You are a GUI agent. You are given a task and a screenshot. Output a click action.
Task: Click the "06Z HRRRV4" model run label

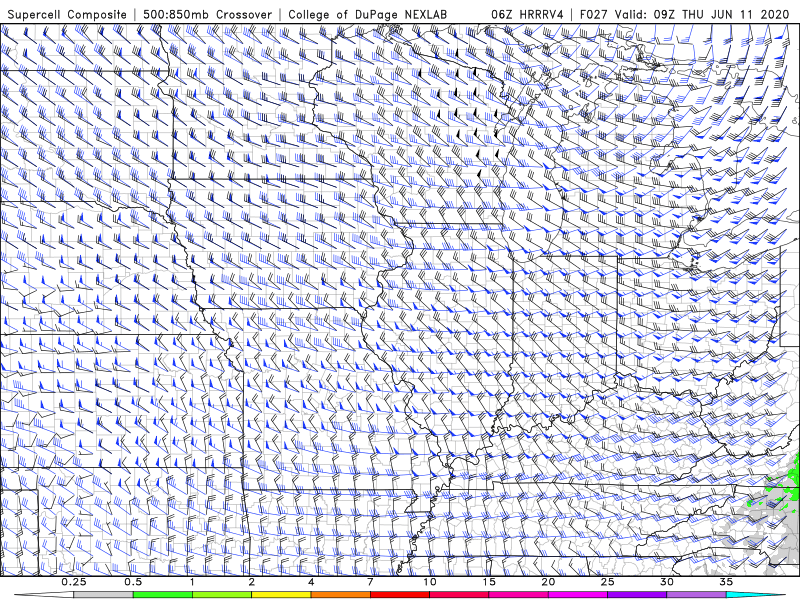point(527,14)
